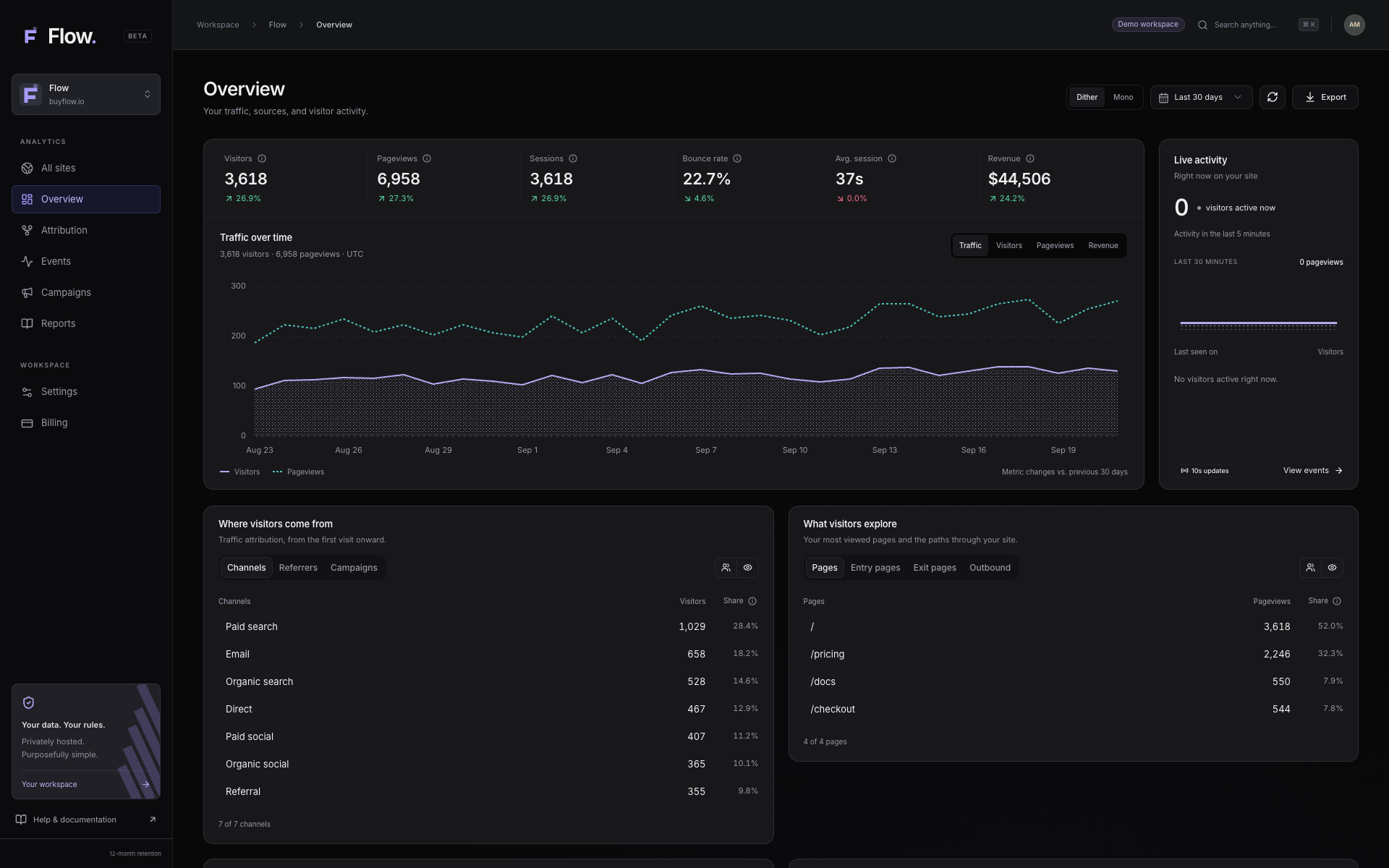
Task: Click the 10s updates live badge
Action: [1205, 471]
